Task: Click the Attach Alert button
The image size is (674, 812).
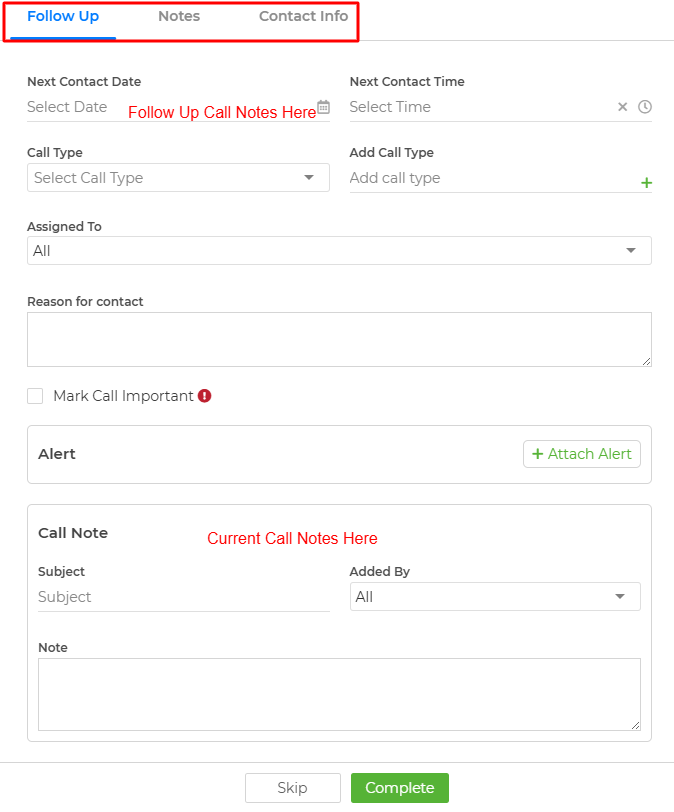Action: point(582,454)
